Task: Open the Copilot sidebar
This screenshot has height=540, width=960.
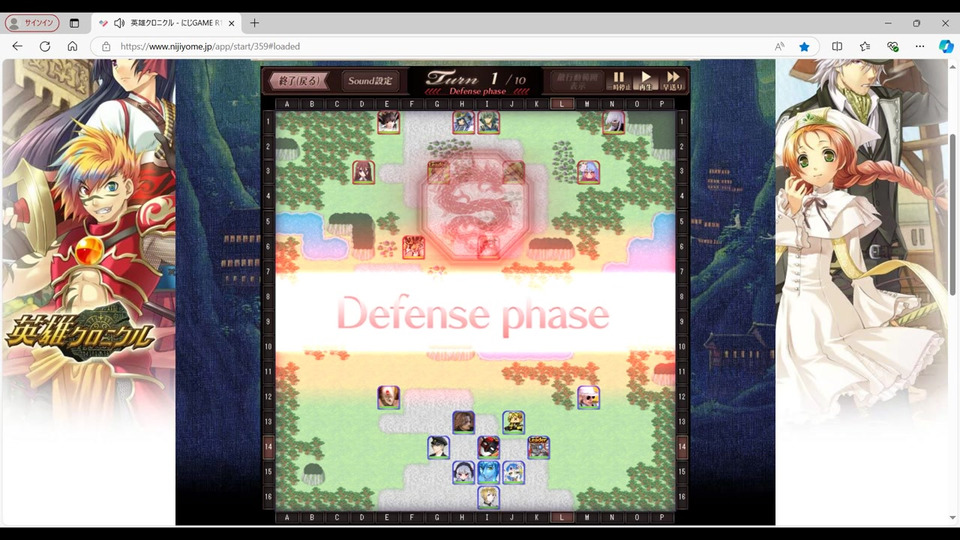Action: [x=946, y=47]
